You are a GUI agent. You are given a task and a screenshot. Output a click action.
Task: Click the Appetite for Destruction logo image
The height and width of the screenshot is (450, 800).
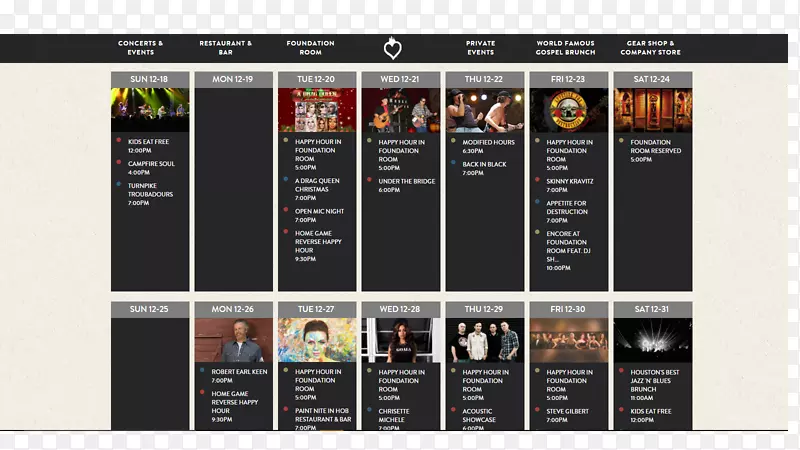pyautogui.click(x=568, y=110)
